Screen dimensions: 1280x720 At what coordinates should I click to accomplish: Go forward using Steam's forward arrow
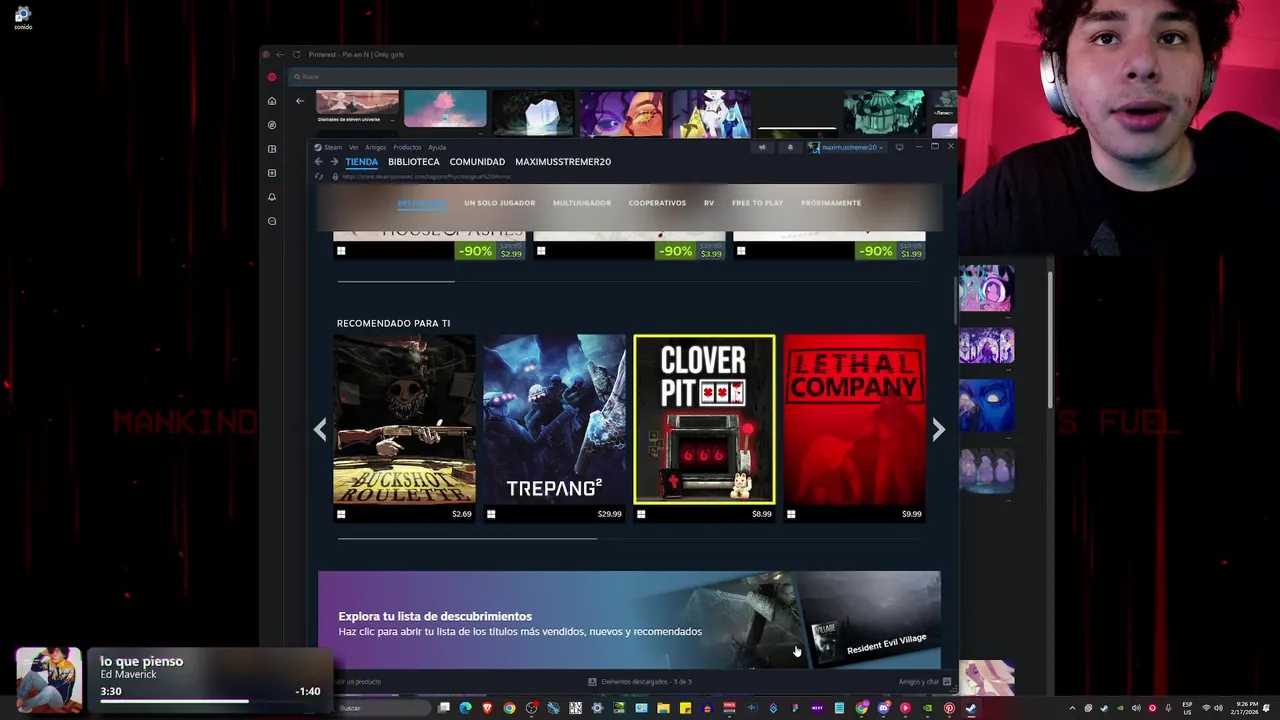coord(334,162)
